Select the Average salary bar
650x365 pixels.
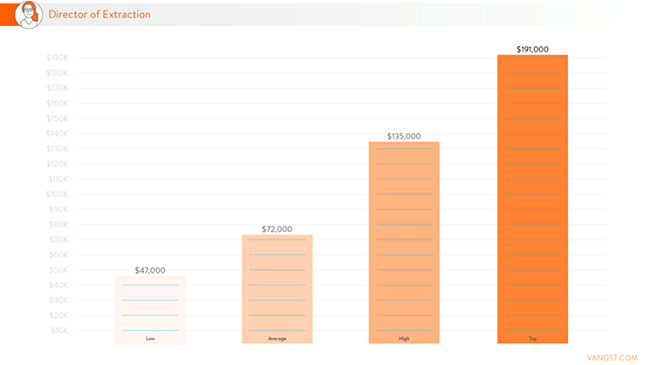pos(277,289)
